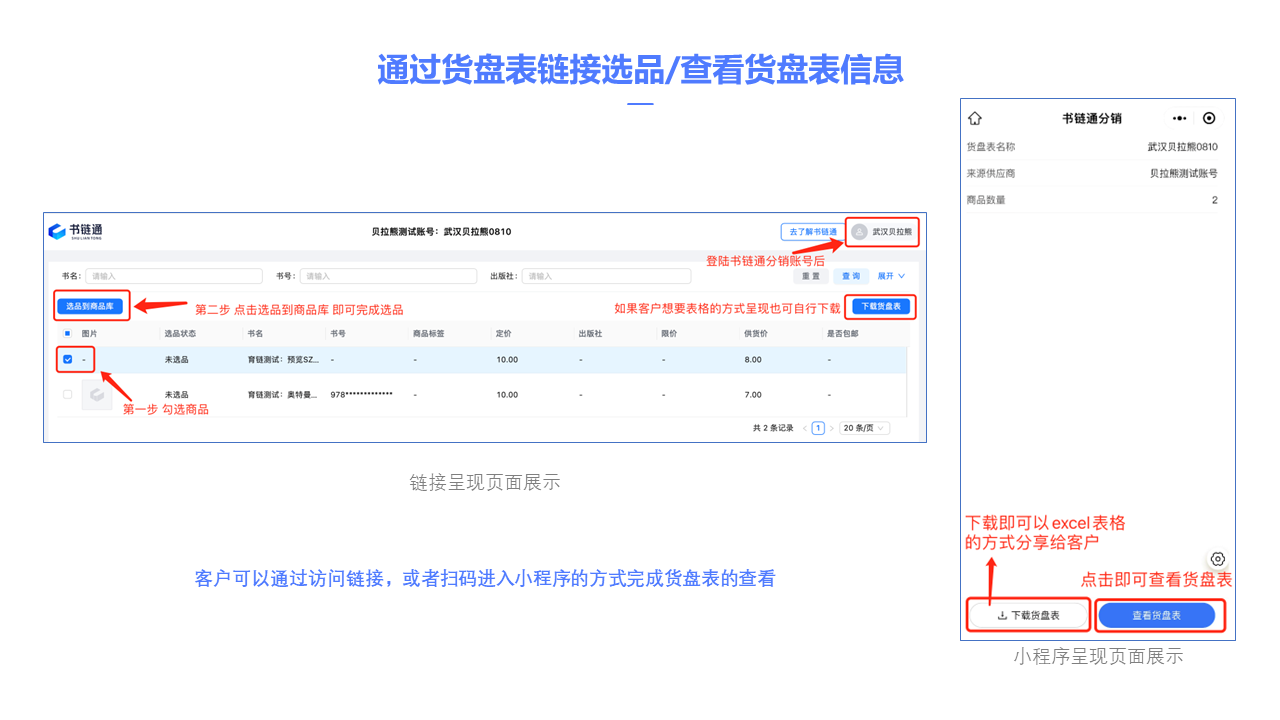Click the 去了解书链通 button
This screenshot has height=720, width=1280.
[x=813, y=232]
